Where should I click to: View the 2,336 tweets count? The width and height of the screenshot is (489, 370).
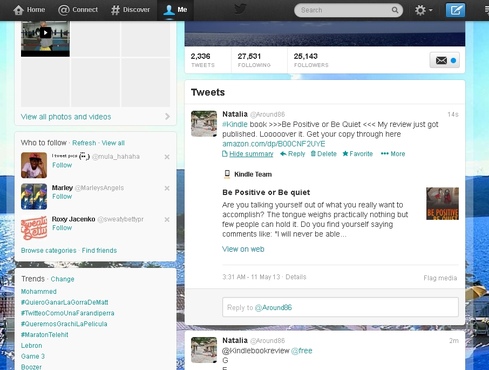point(203,60)
